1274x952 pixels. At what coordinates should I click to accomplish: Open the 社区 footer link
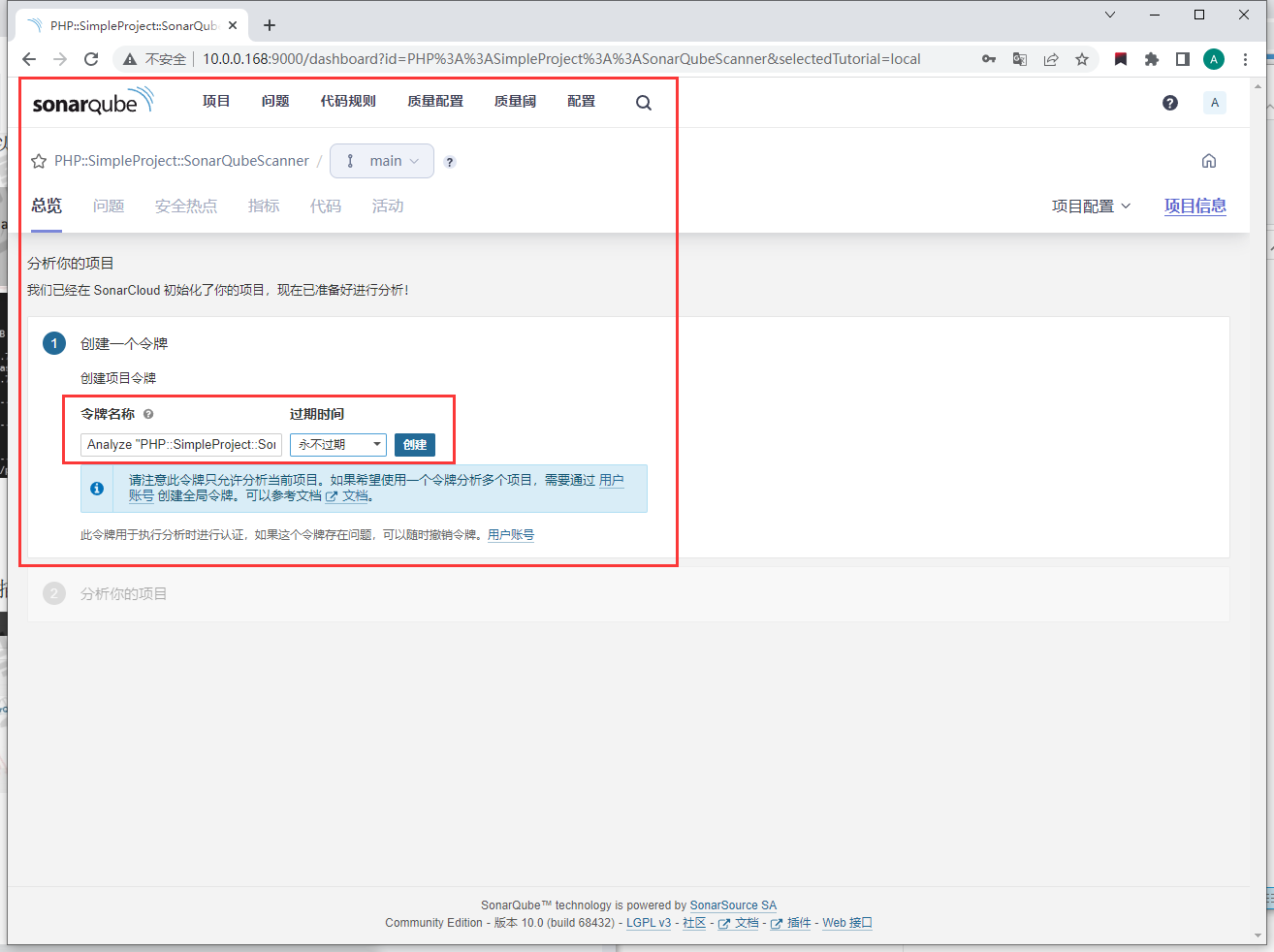coord(694,923)
